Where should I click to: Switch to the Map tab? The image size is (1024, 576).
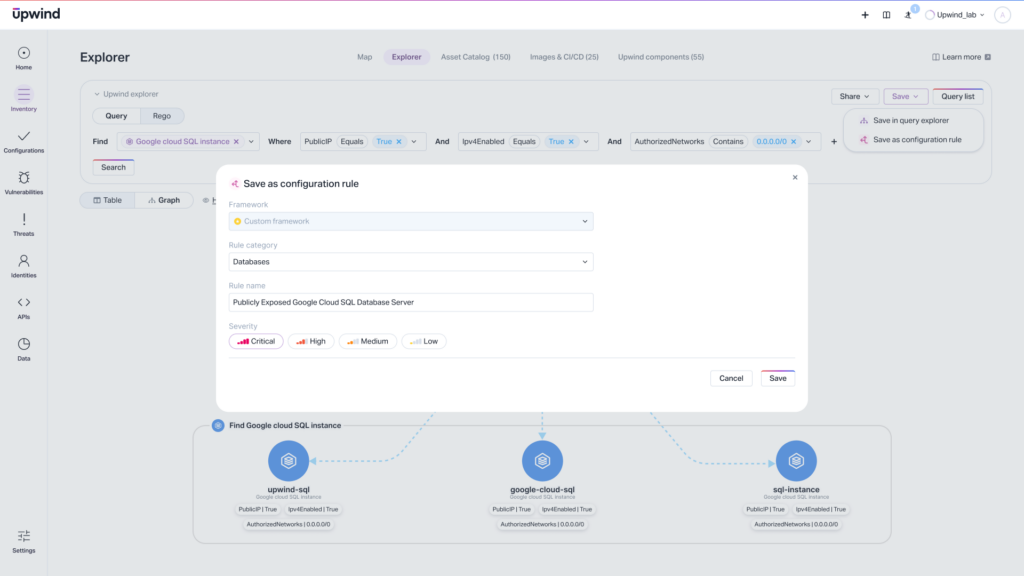pos(364,57)
